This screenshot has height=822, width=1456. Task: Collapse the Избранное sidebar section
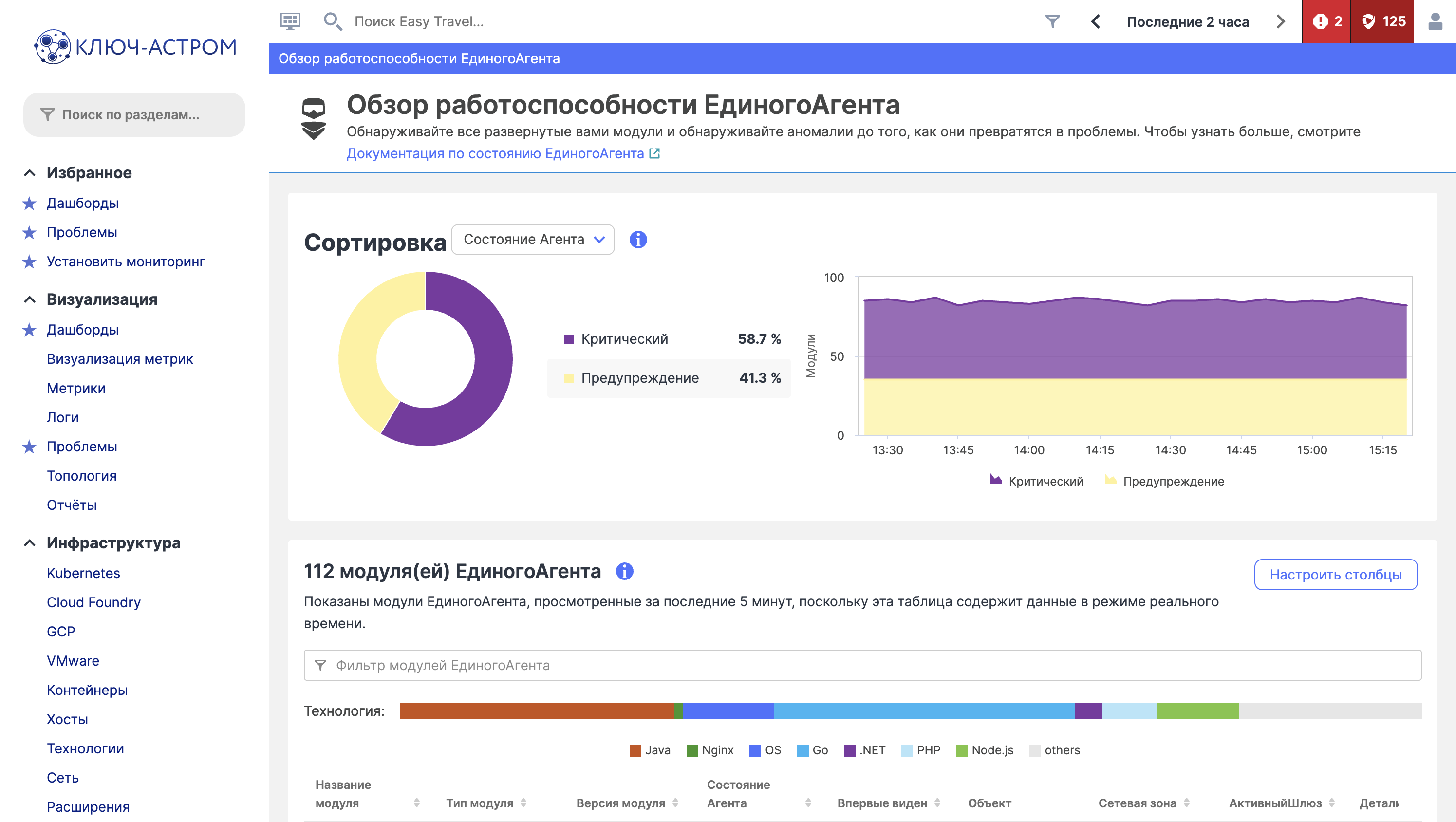[30, 173]
